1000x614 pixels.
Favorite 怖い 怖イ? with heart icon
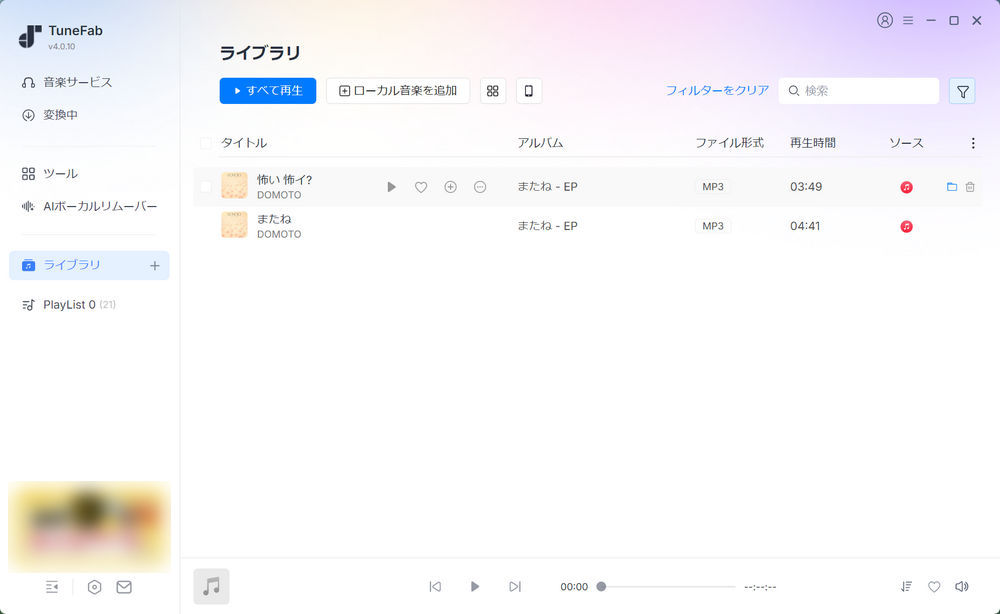click(421, 187)
